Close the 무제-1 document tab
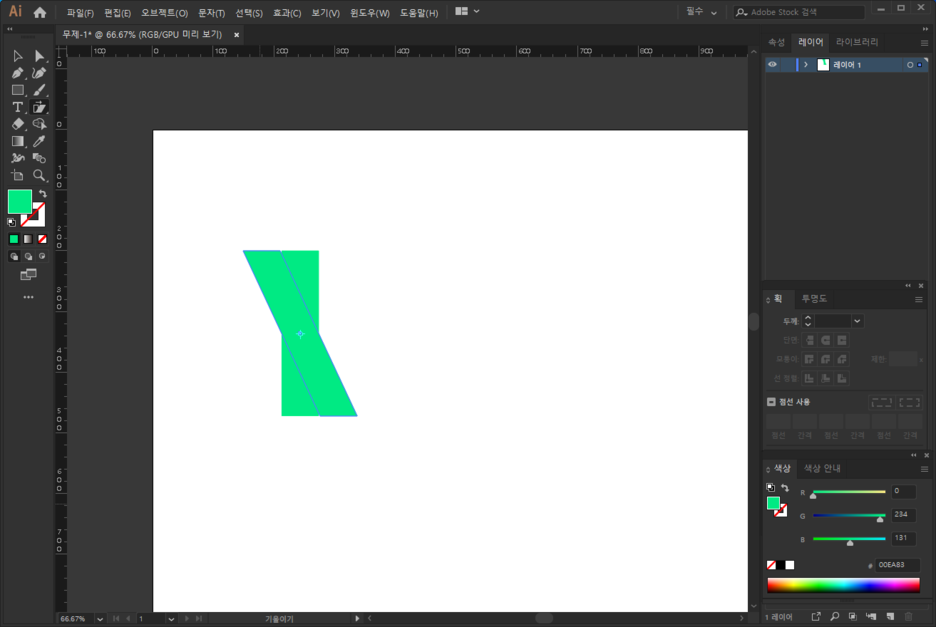This screenshot has height=627, width=936. (x=236, y=35)
